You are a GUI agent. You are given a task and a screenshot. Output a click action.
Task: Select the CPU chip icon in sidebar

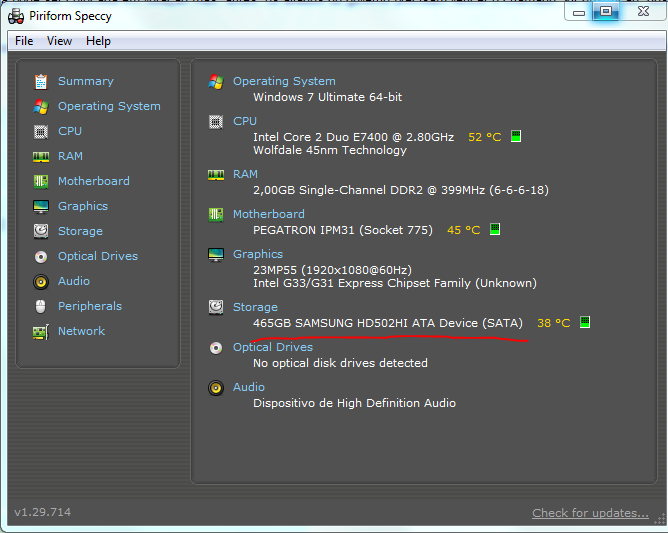pos(41,131)
